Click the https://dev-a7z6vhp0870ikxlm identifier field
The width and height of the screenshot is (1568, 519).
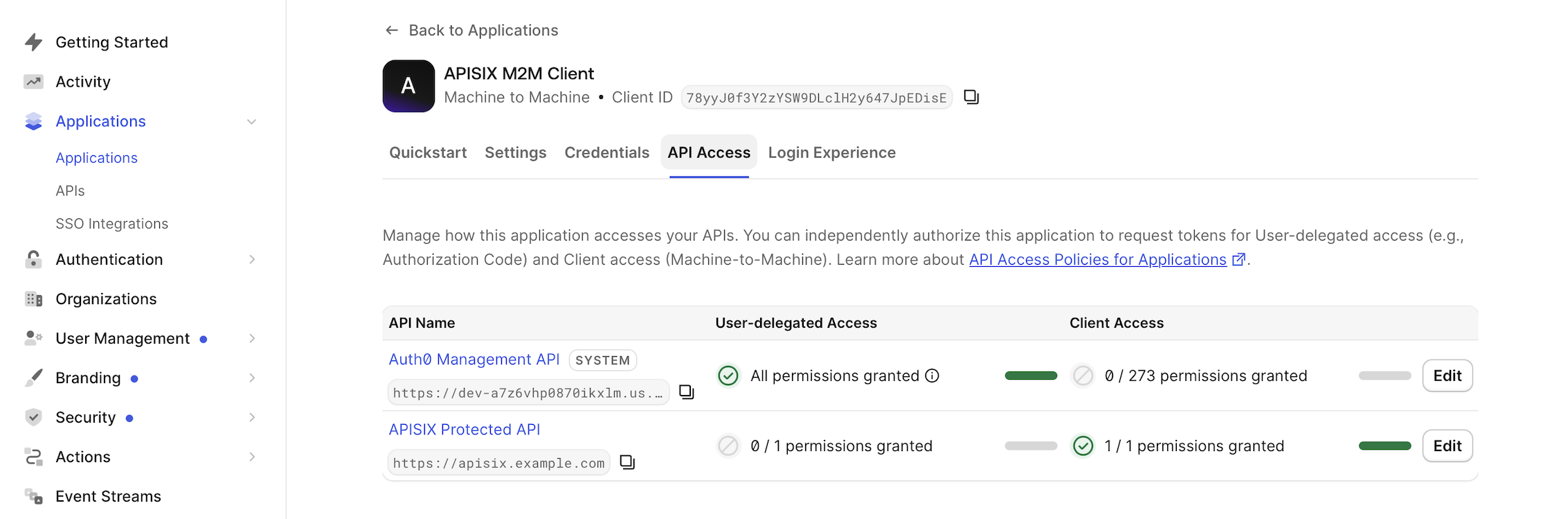528,393
